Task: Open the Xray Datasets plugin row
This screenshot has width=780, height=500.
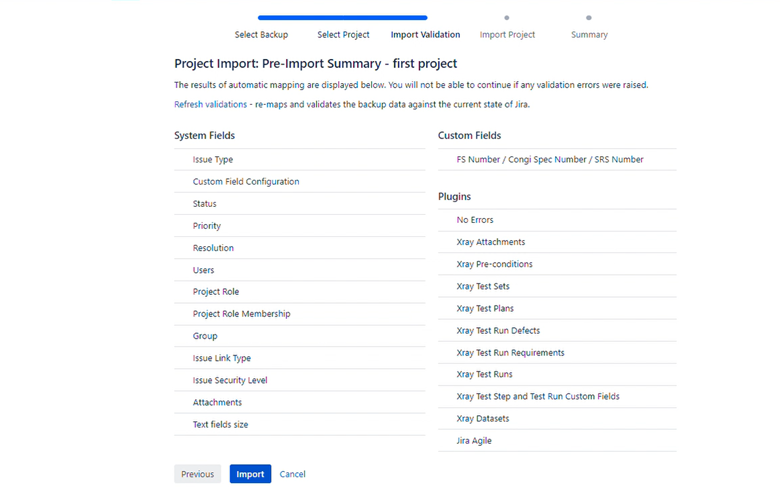Action: tap(482, 418)
